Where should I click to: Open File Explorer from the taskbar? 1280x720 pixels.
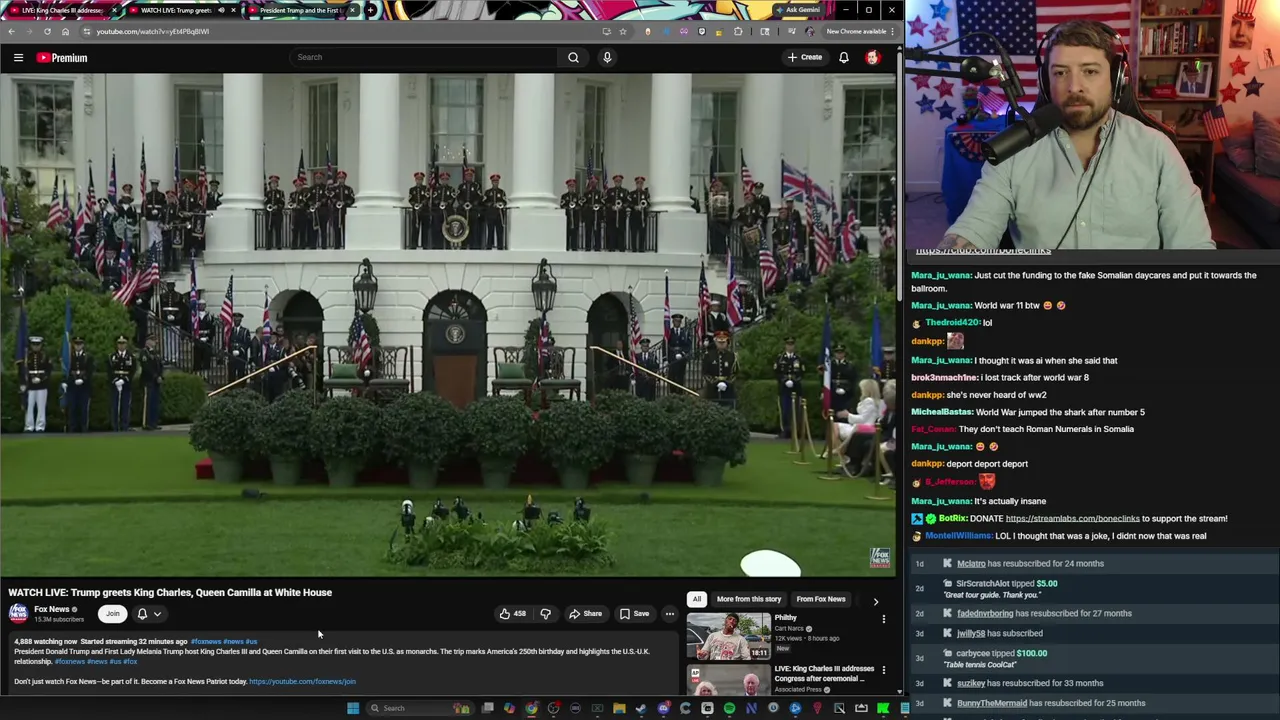(619, 708)
